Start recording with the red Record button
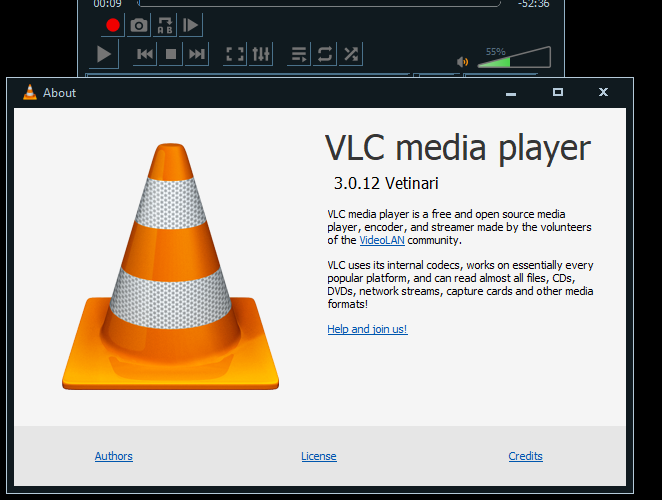662x500 pixels. coord(113,25)
